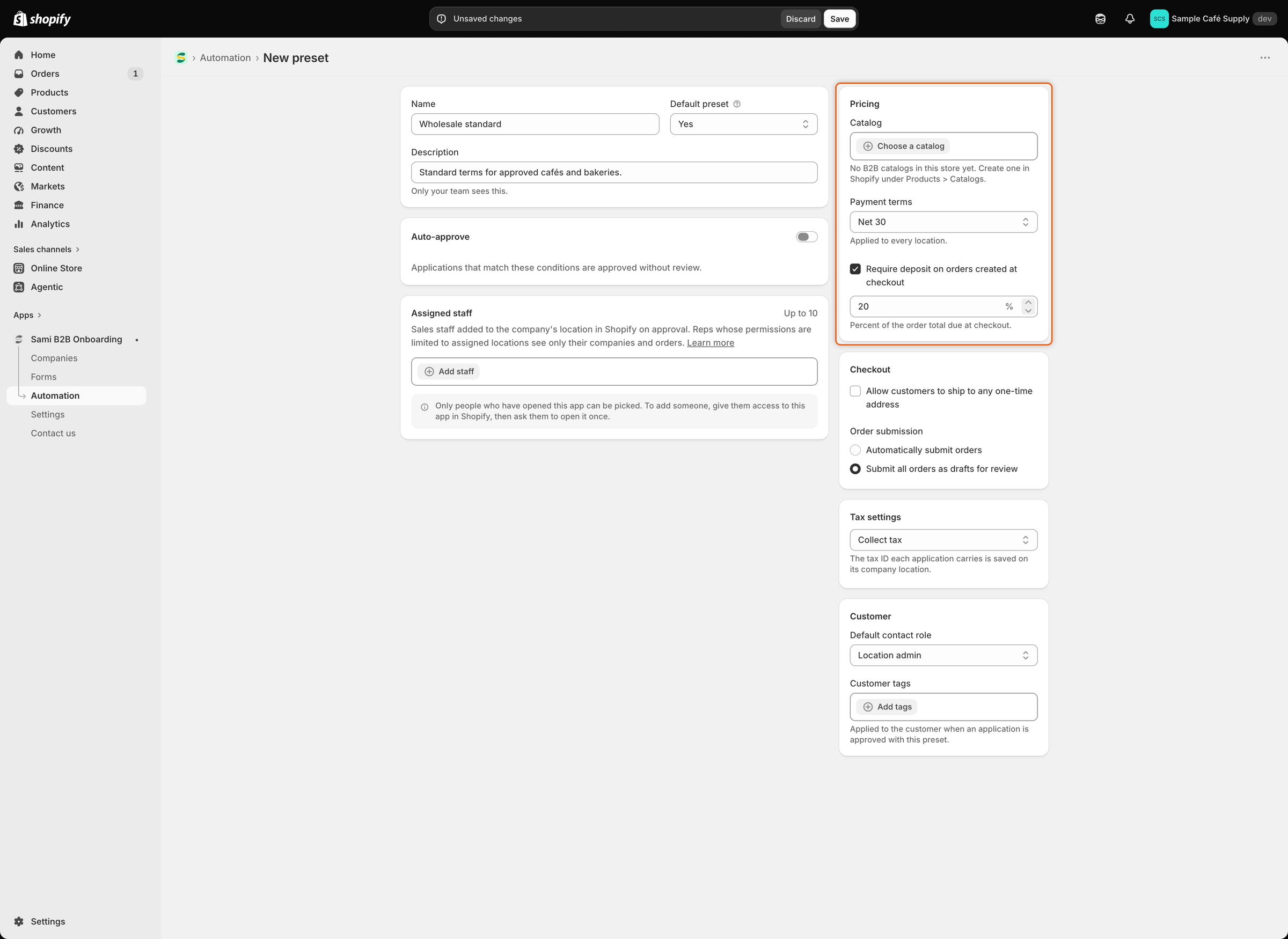The height and width of the screenshot is (939, 1288).
Task: Click the Add staff button
Action: tap(449, 371)
